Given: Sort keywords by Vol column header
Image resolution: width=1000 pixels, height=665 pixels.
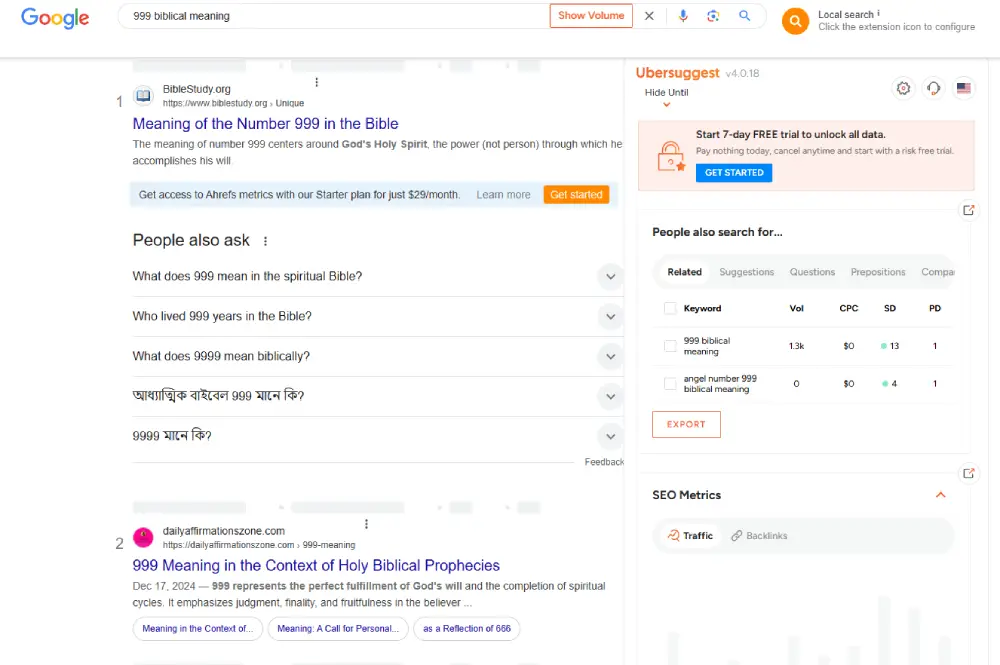Looking at the screenshot, I should click(797, 309).
